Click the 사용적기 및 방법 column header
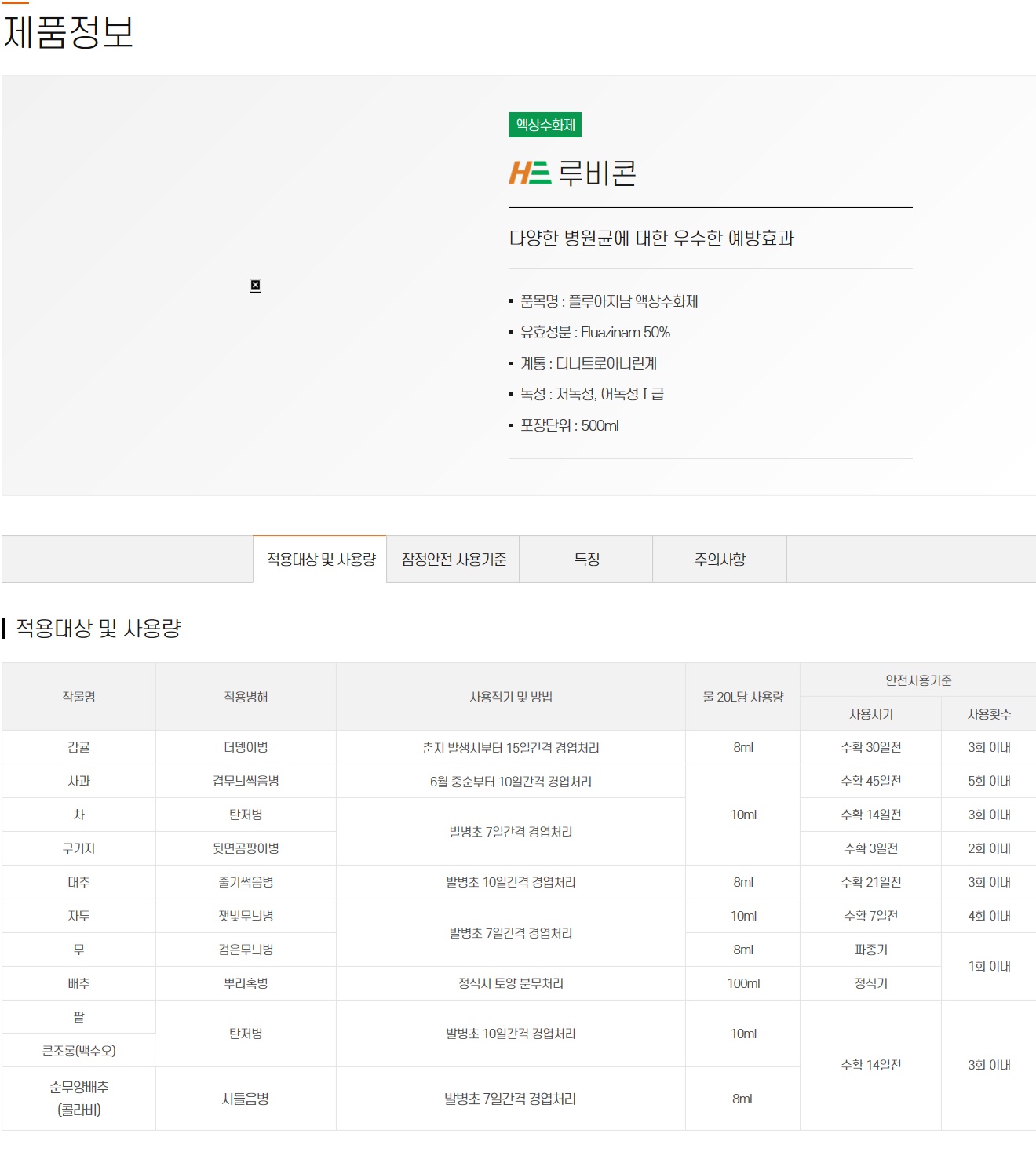 [511, 697]
